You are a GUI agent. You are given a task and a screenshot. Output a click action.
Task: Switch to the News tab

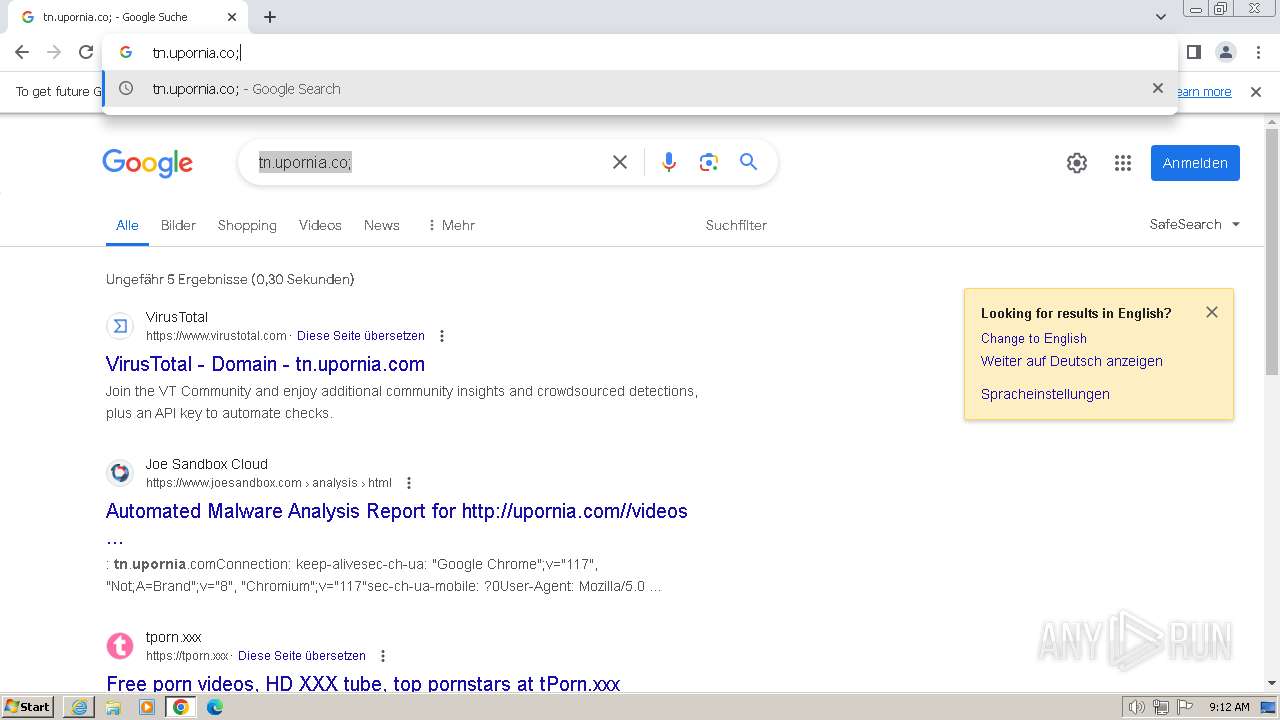coord(382,225)
